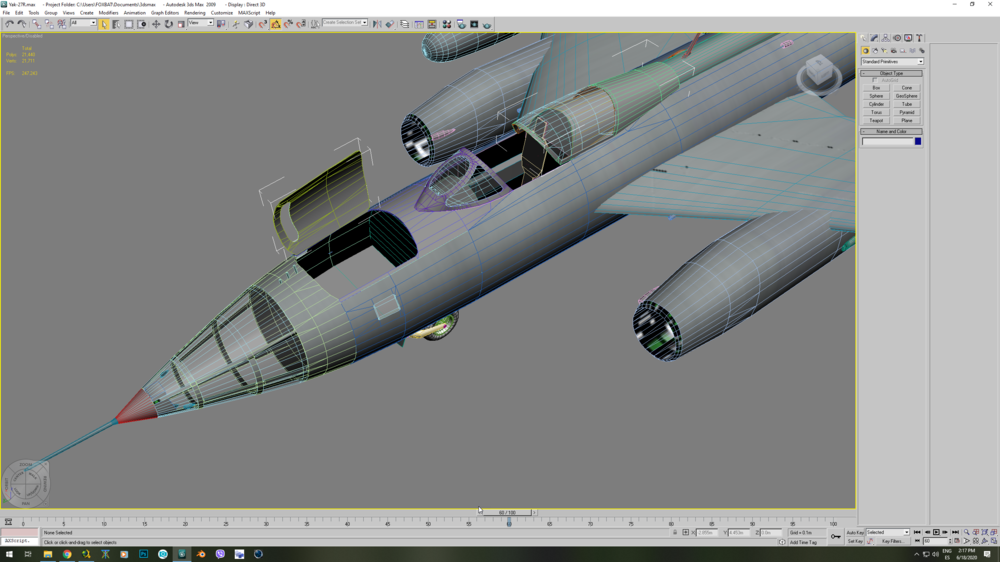Click the GeoSphere button

click(906, 96)
